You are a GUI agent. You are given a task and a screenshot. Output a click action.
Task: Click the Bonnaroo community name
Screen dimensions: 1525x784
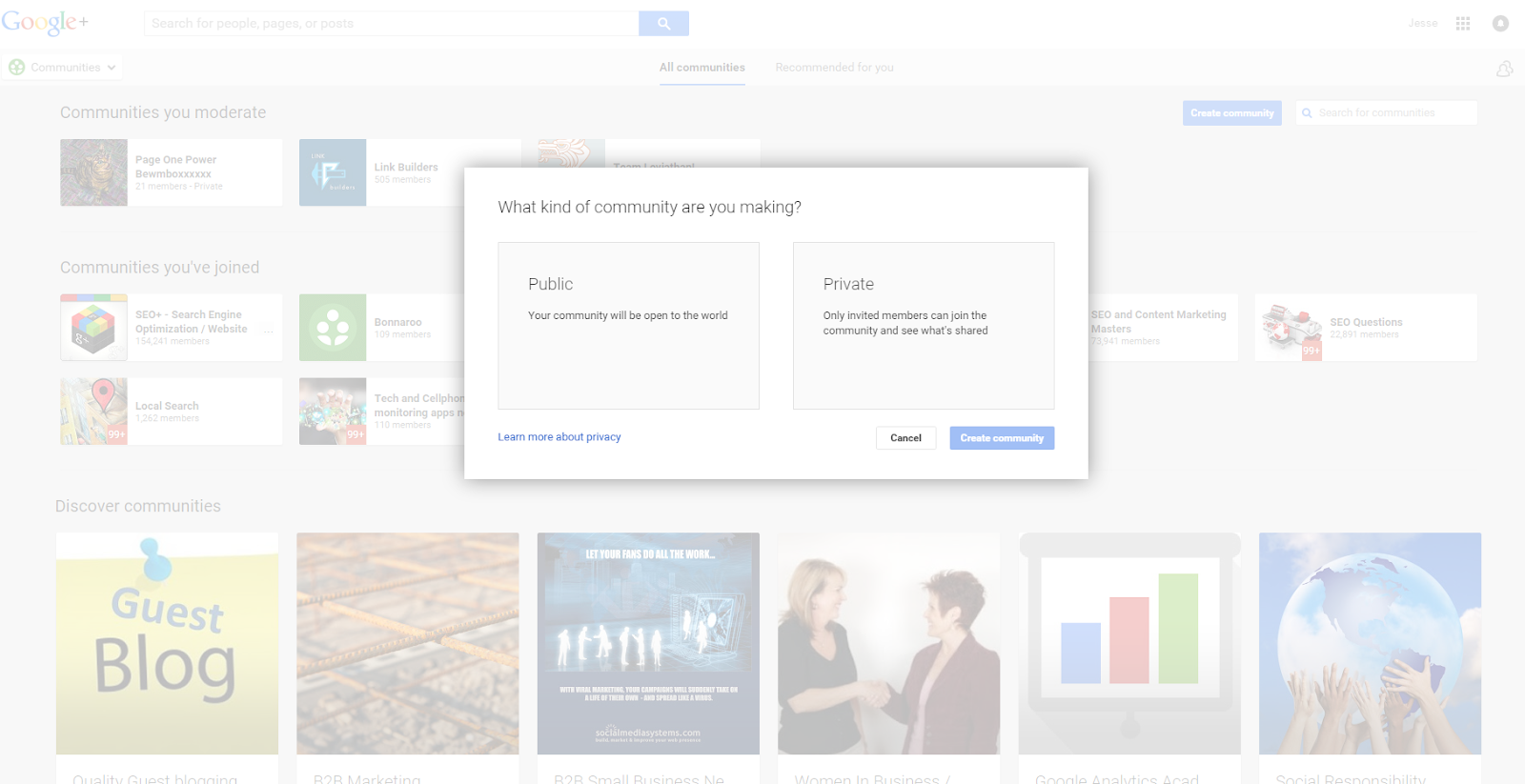[397, 322]
